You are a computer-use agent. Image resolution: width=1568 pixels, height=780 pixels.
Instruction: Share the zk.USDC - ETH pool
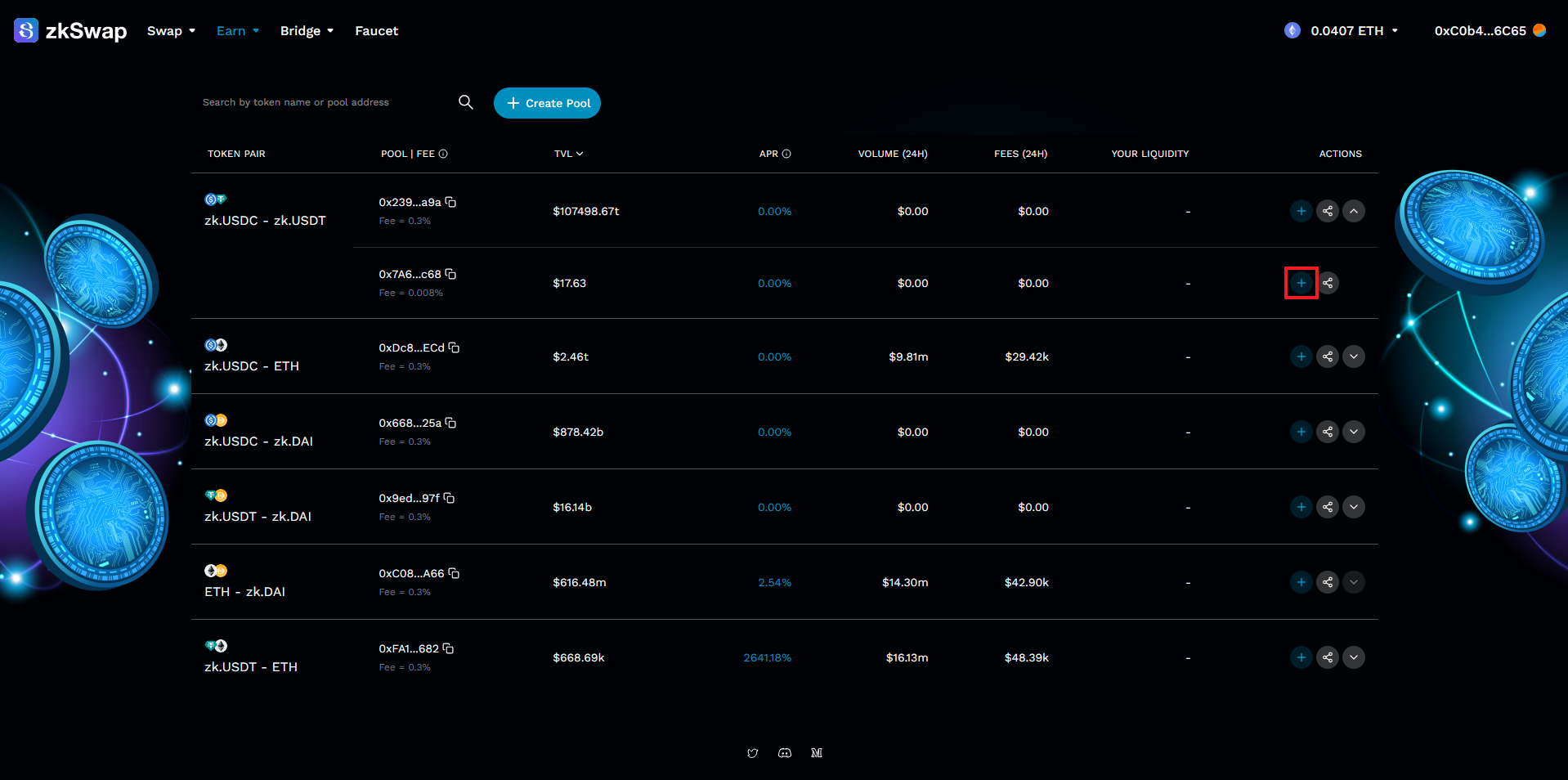click(x=1328, y=356)
